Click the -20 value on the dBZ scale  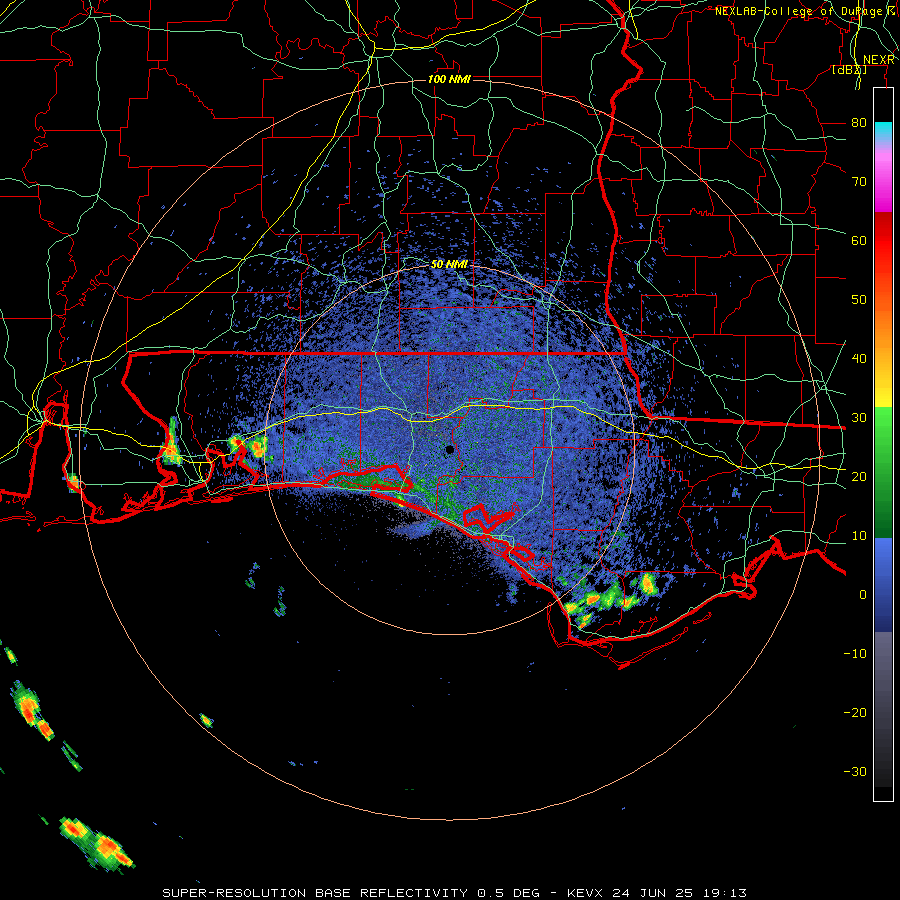pyautogui.click(x=855, y=713)
